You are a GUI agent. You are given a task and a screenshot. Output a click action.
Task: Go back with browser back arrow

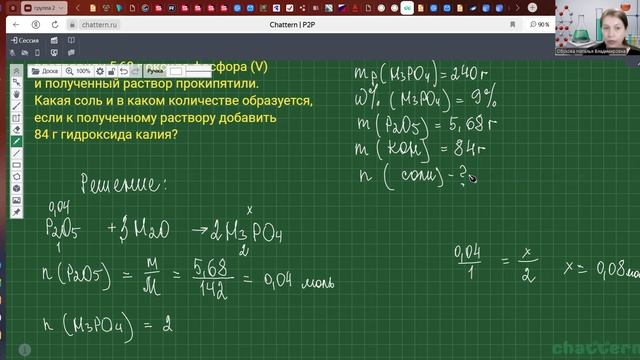point(16,24)
